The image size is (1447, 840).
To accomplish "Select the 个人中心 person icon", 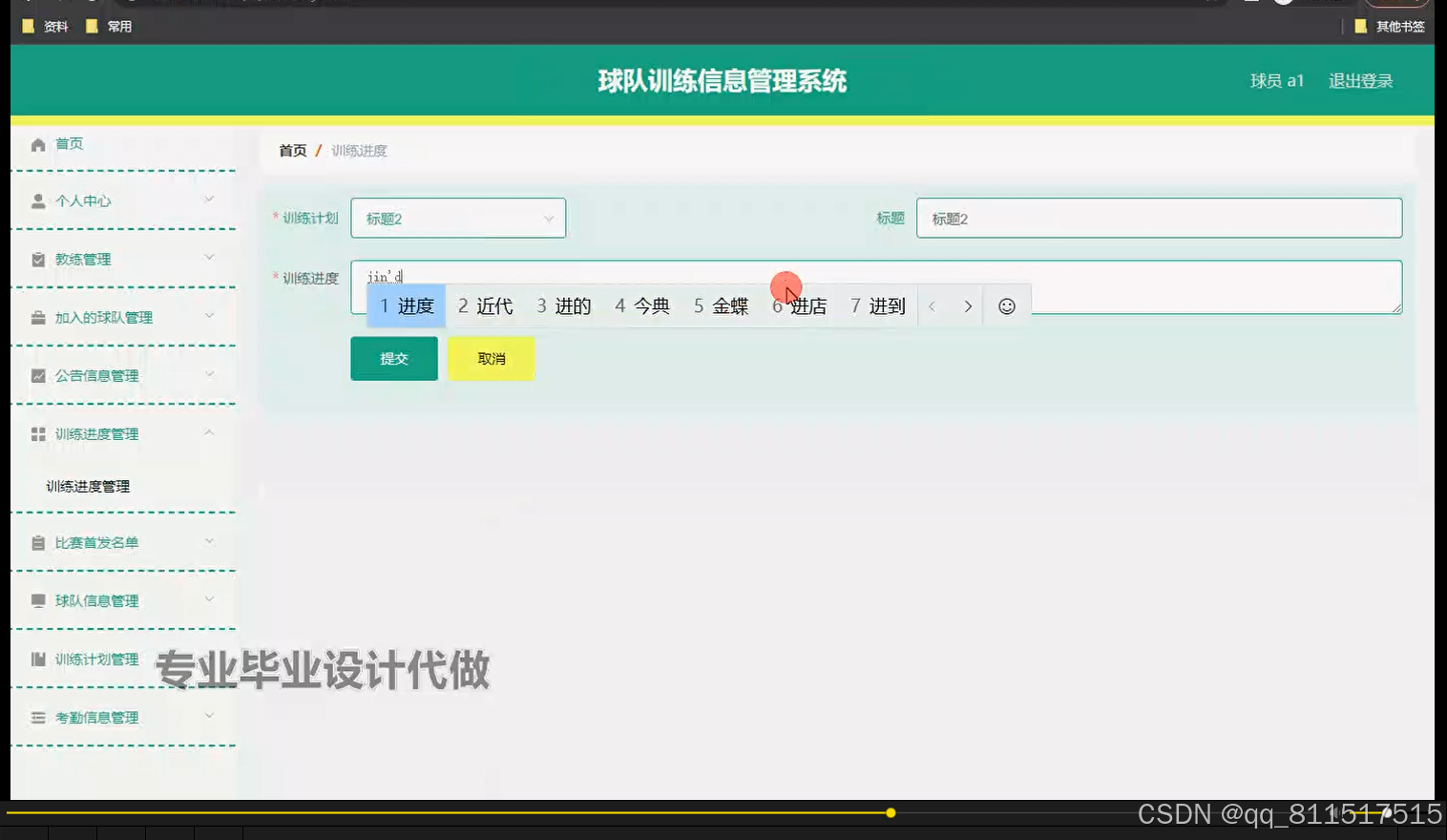I will pyautogui.click(x=38, y=200).
